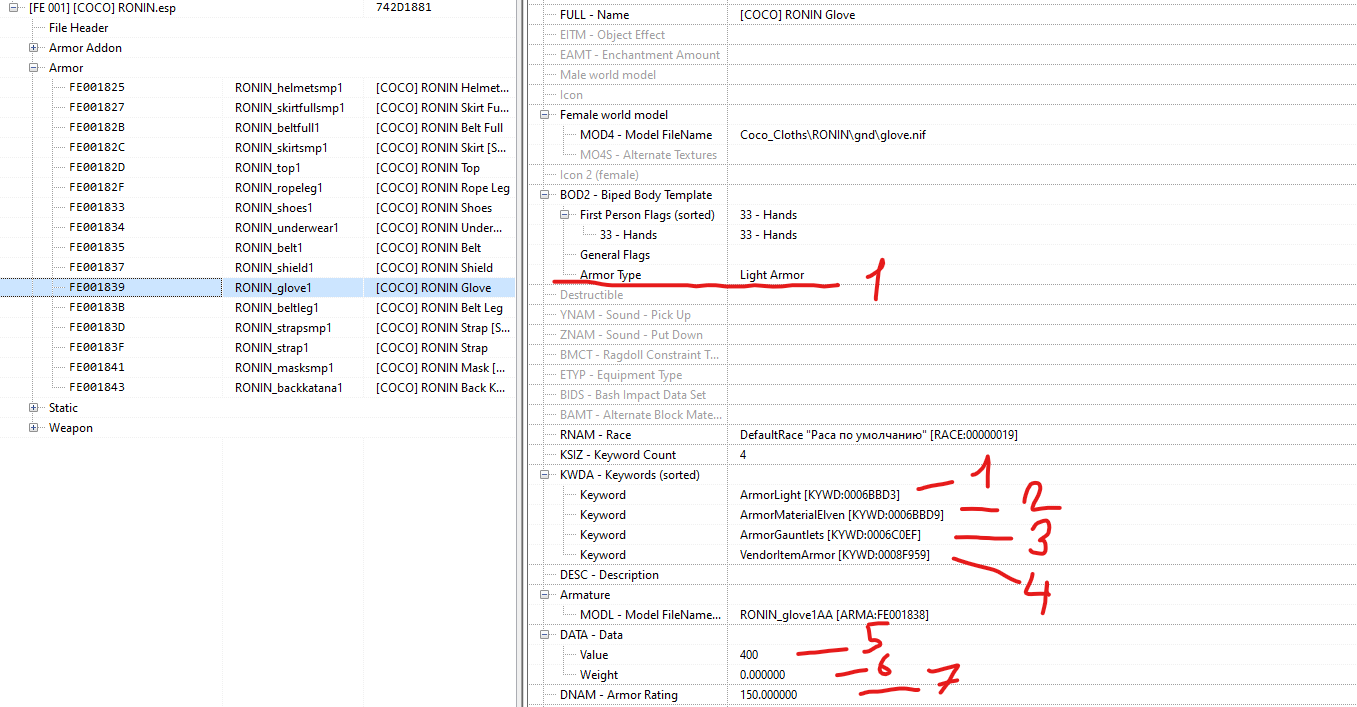Select the ArmorMaterialElven keyword entry
The image size is (1357, 707).
coord(842,515)
